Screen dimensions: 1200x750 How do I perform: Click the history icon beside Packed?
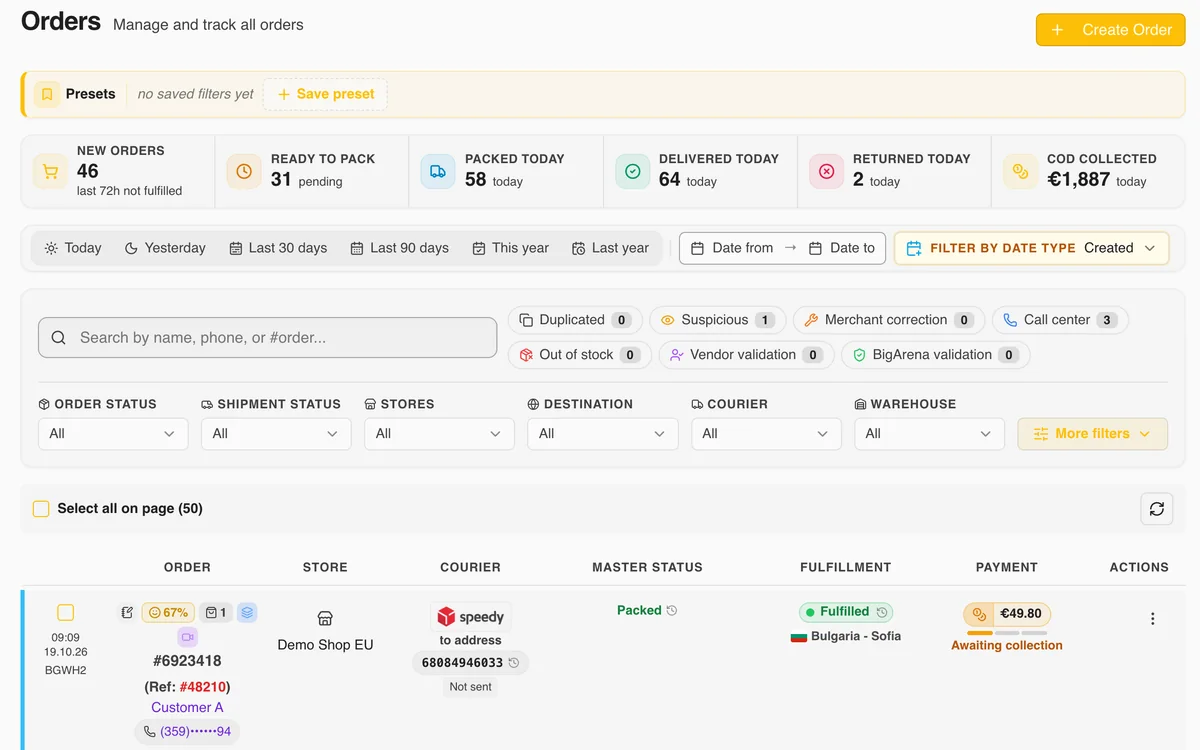tap(672, 610)
